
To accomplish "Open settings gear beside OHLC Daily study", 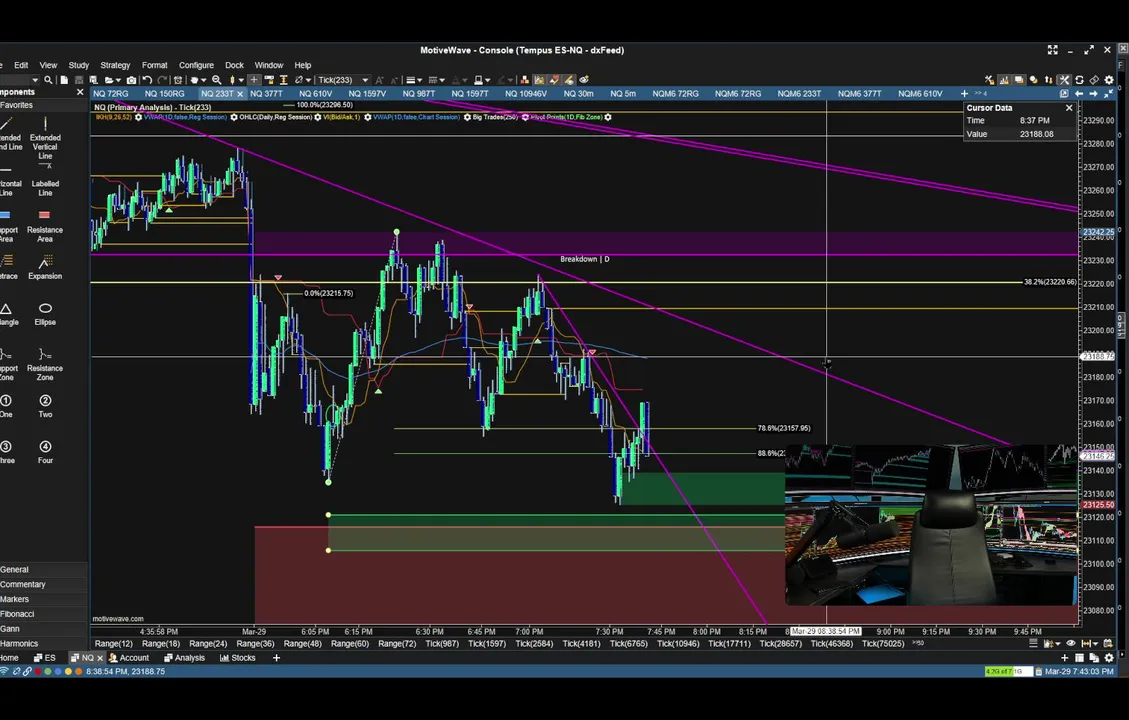I will point(318,117).
